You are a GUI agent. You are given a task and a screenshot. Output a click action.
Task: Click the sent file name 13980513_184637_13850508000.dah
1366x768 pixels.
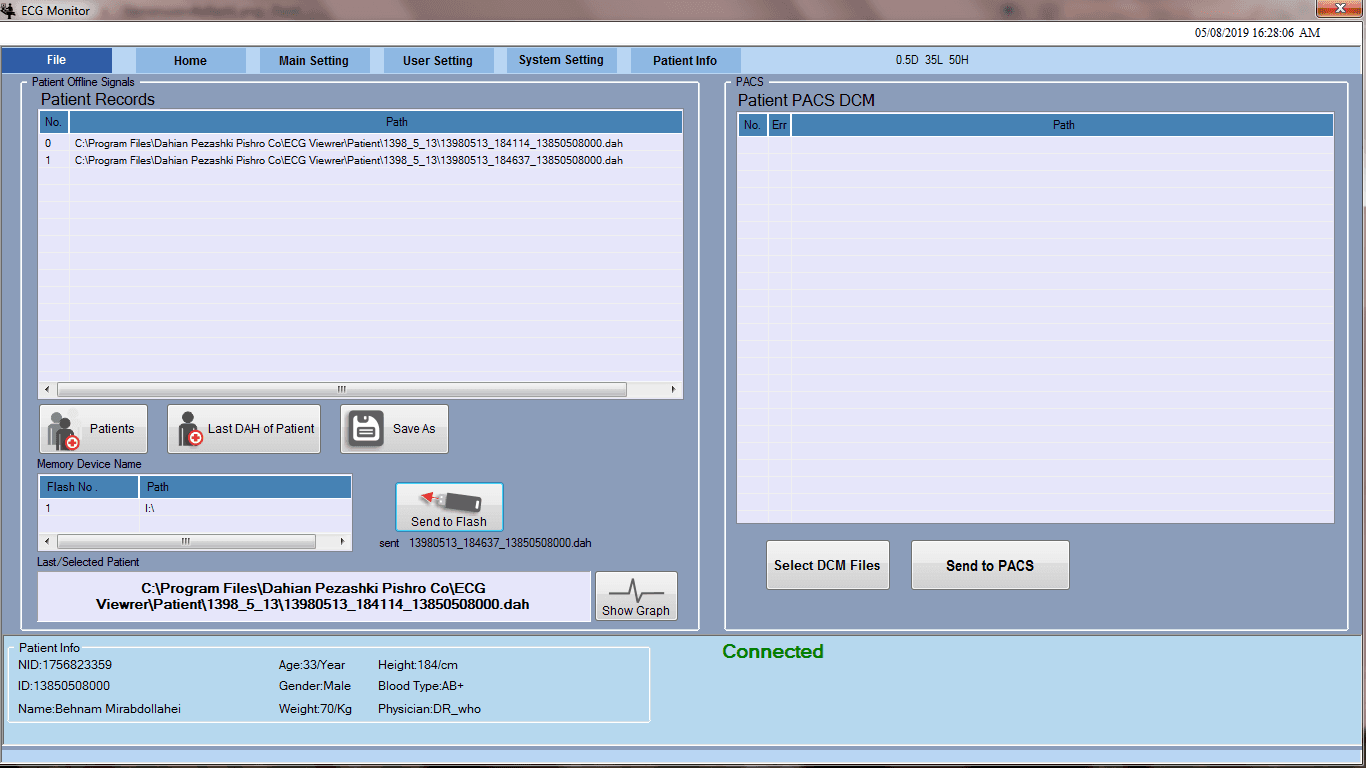tap(500, 543)
